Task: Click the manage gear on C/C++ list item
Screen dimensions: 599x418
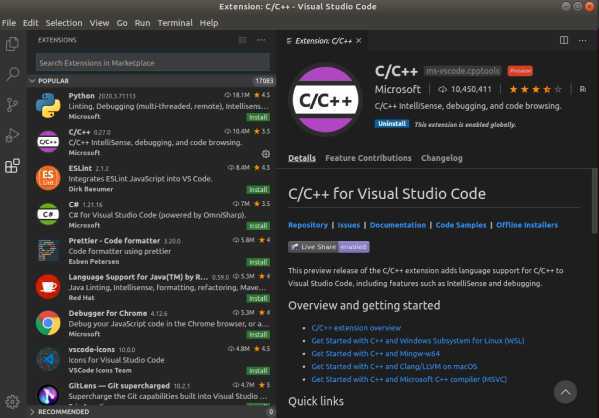Action: point(266,154)
